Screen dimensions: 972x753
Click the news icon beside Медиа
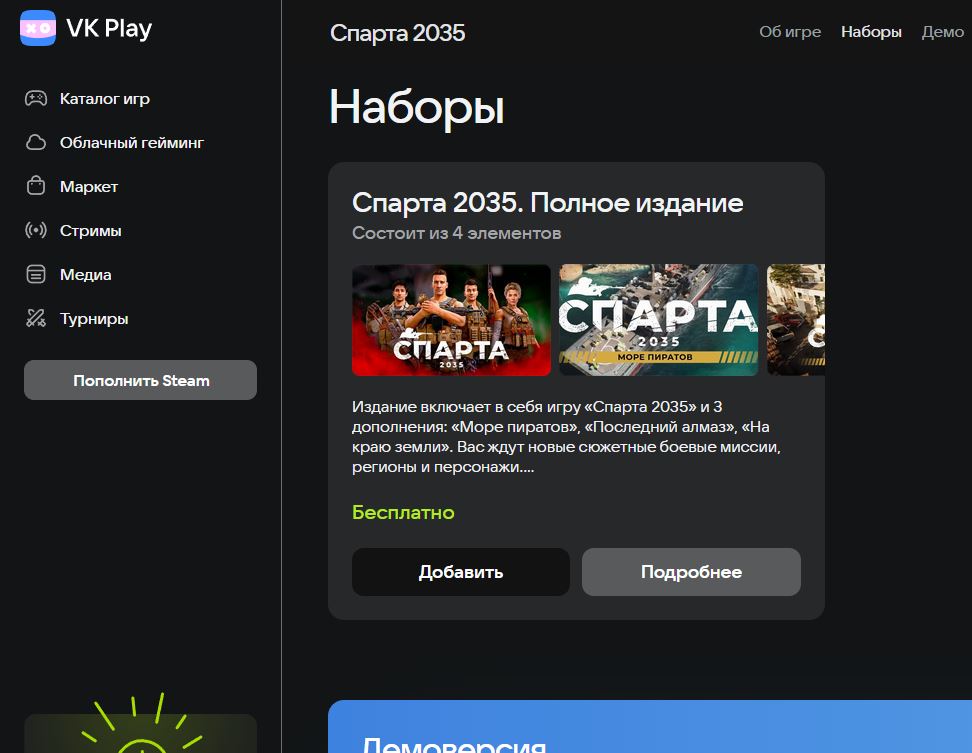36,274
